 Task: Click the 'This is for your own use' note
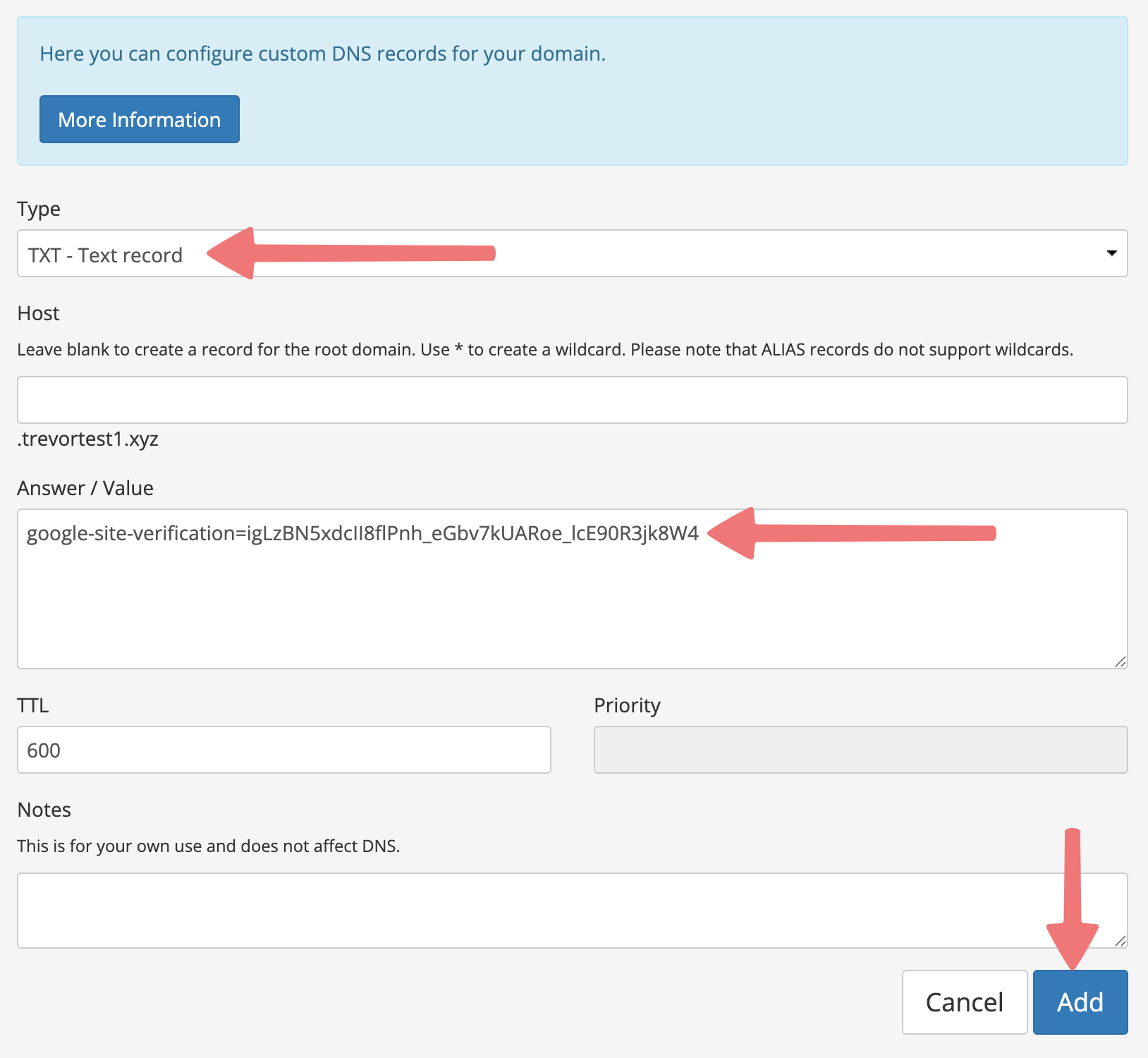209,846
